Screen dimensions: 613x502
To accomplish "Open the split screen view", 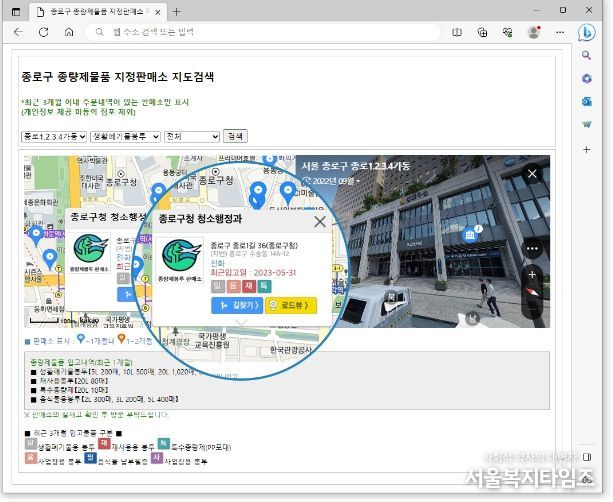I will pos(457,32).
